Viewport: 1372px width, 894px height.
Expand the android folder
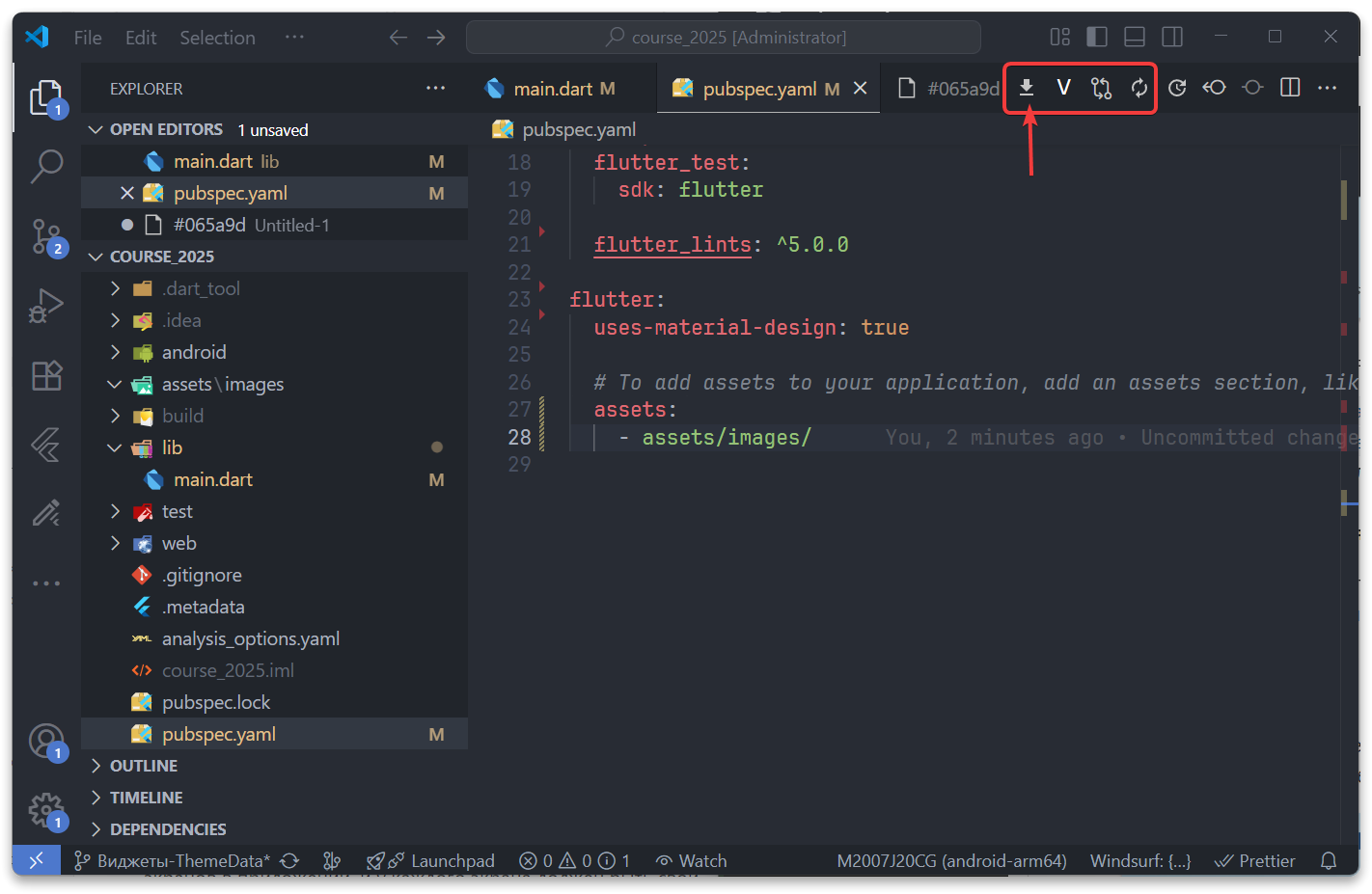click(115, 352)
